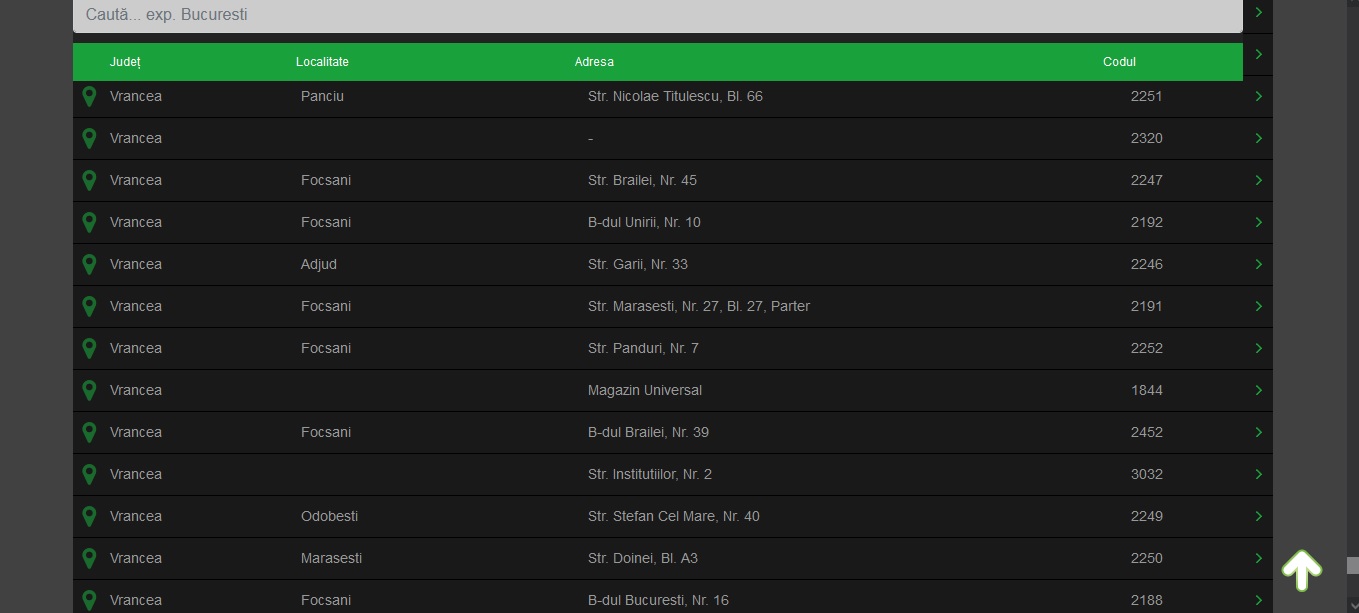Expand the Str. Panduri, Nr. 7 row chevron

(x=1258, y=348)
